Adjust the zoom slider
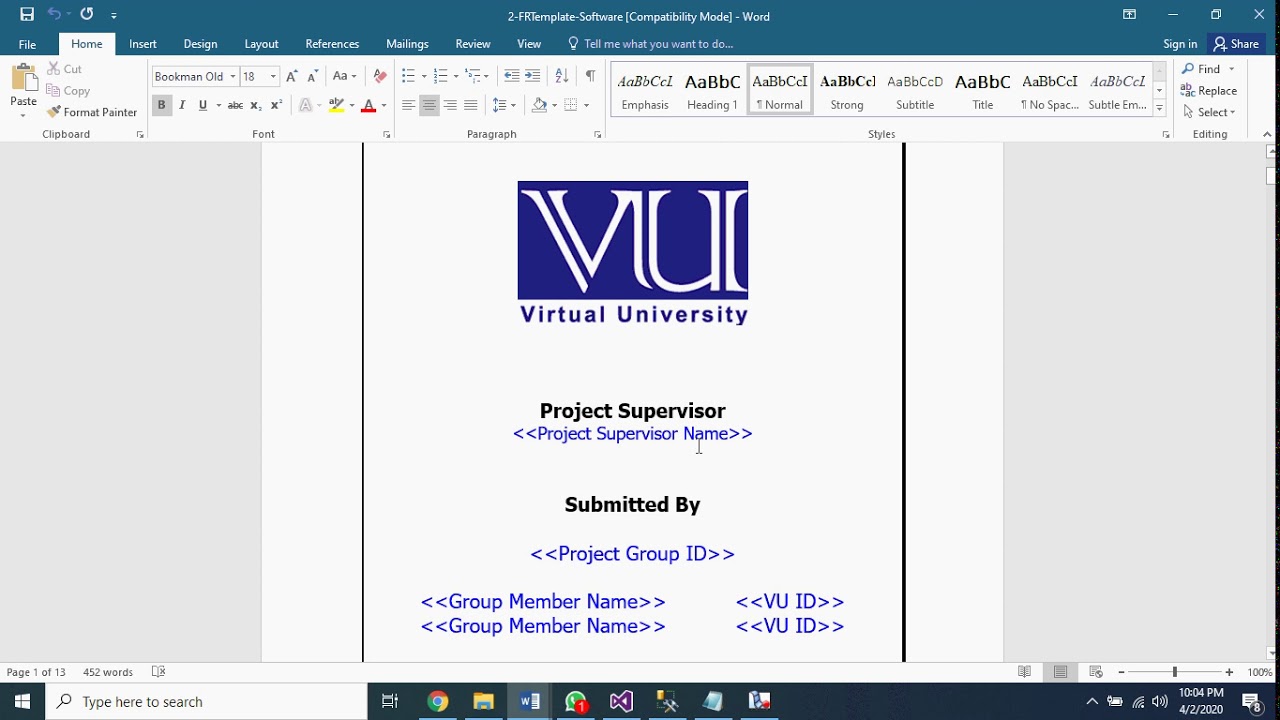 1174,672
